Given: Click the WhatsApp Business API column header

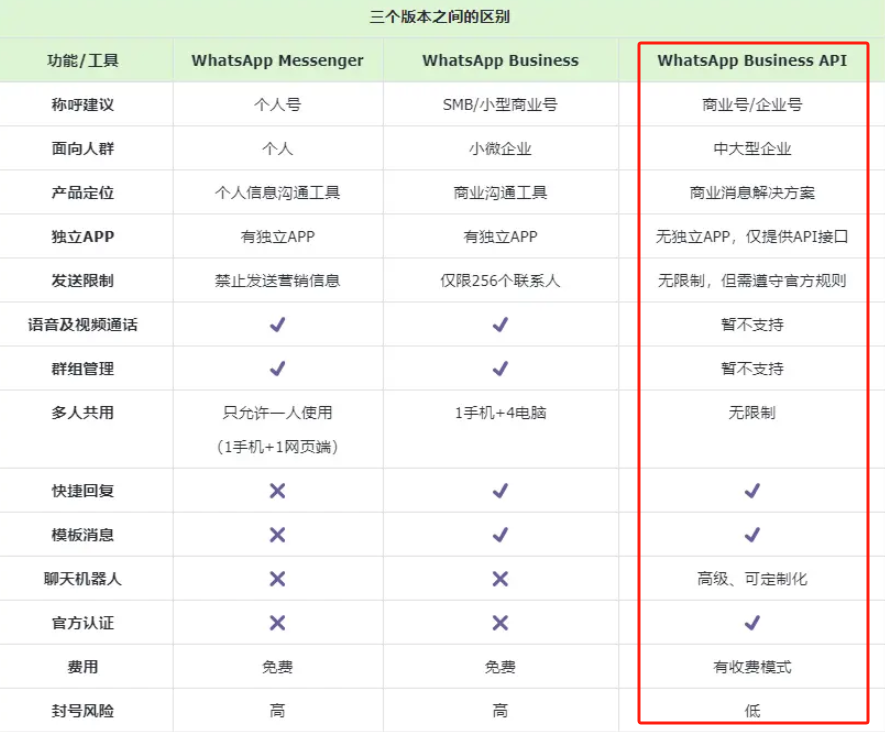Looking at the screenshot, I should (752, 60).
